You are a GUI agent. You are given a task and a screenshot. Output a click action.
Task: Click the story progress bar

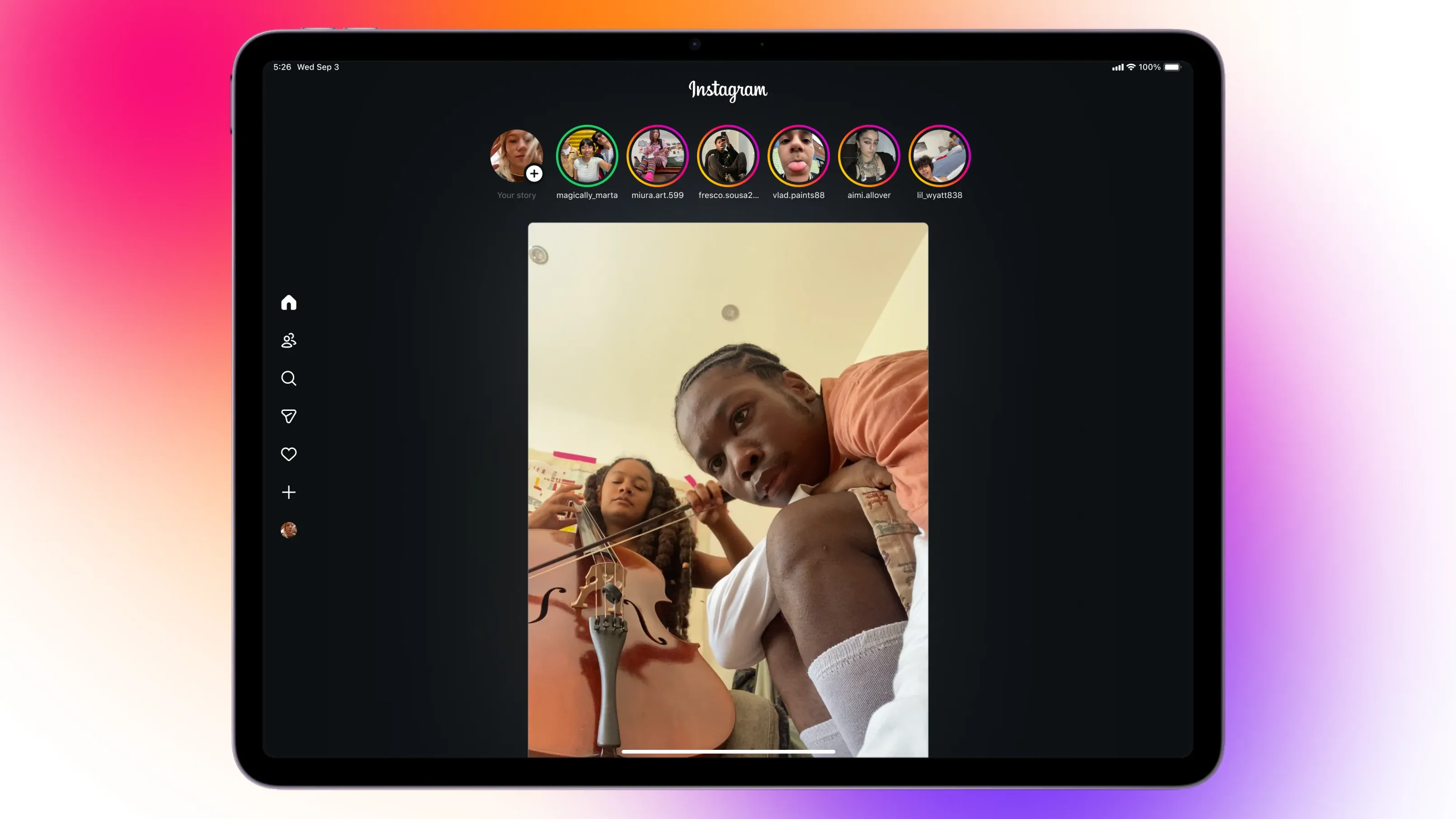(x=728, y=751)
